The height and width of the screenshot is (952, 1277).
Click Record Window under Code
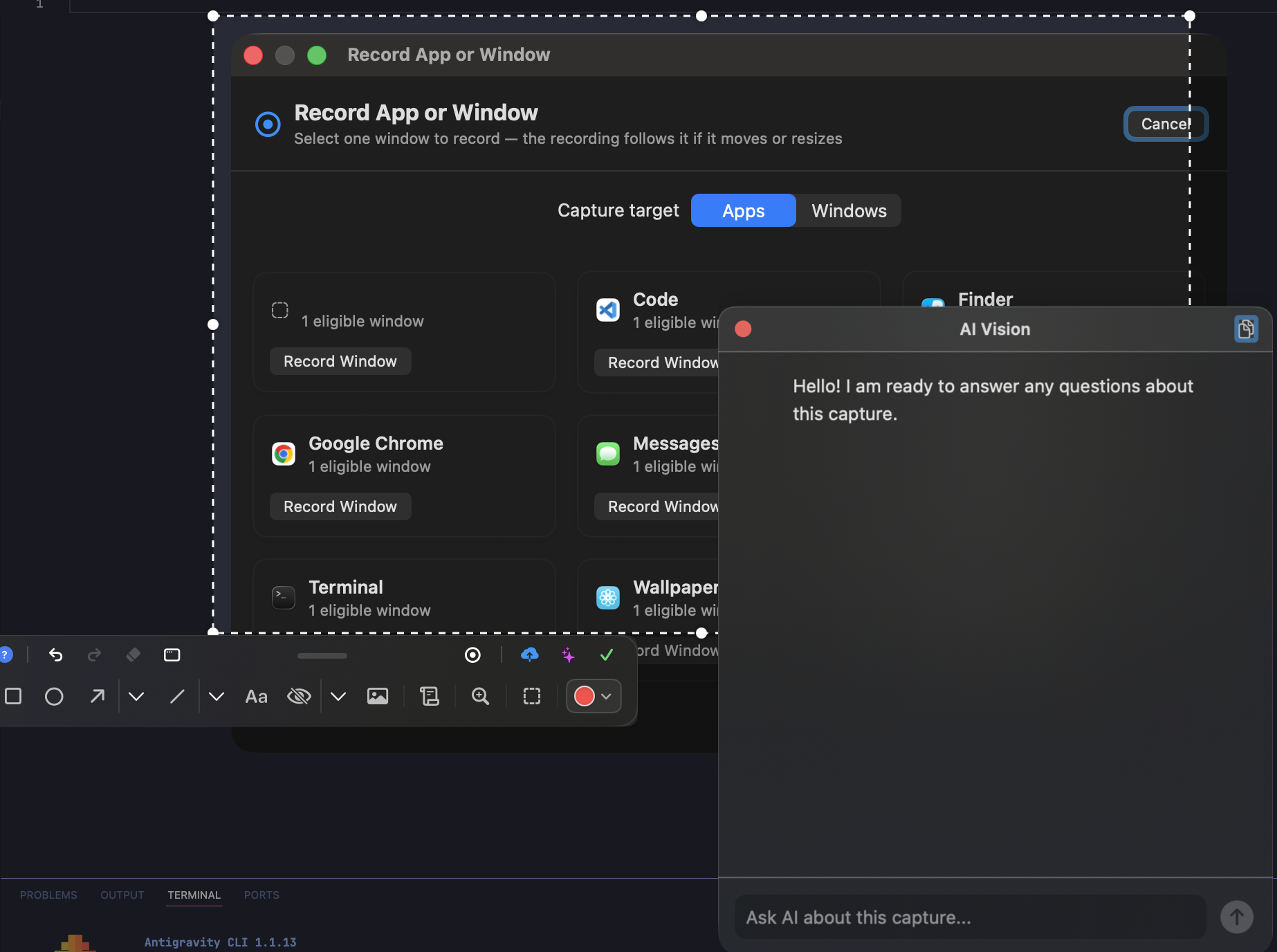pos(656,363)
